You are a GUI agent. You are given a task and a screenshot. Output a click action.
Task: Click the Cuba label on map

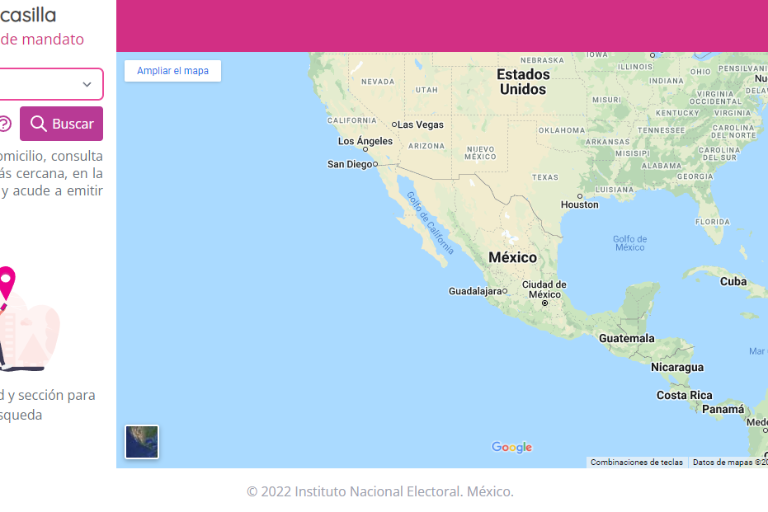733,281
